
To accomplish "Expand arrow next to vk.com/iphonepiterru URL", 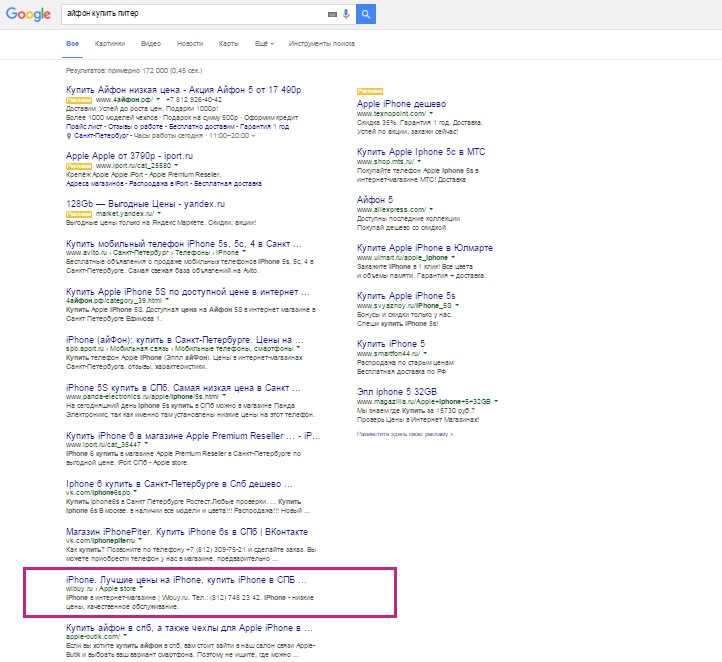I will (x=140, y=540).
